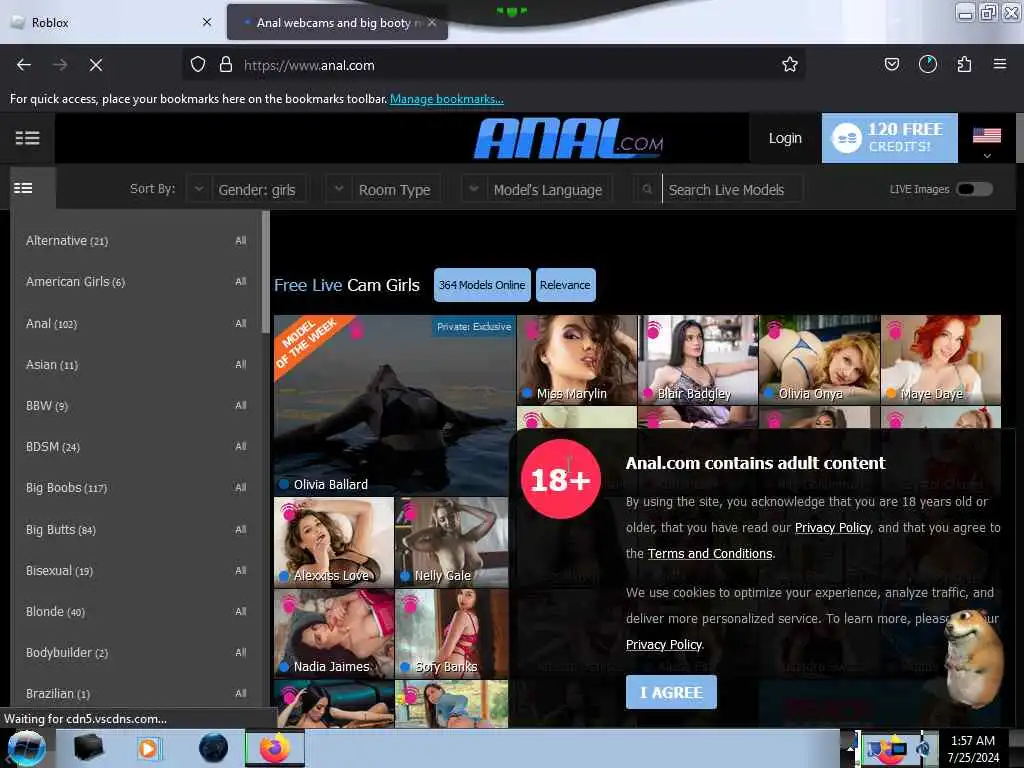View site security lock information
The height and width of the screenshot is (768, 1024).
[226, 65]
